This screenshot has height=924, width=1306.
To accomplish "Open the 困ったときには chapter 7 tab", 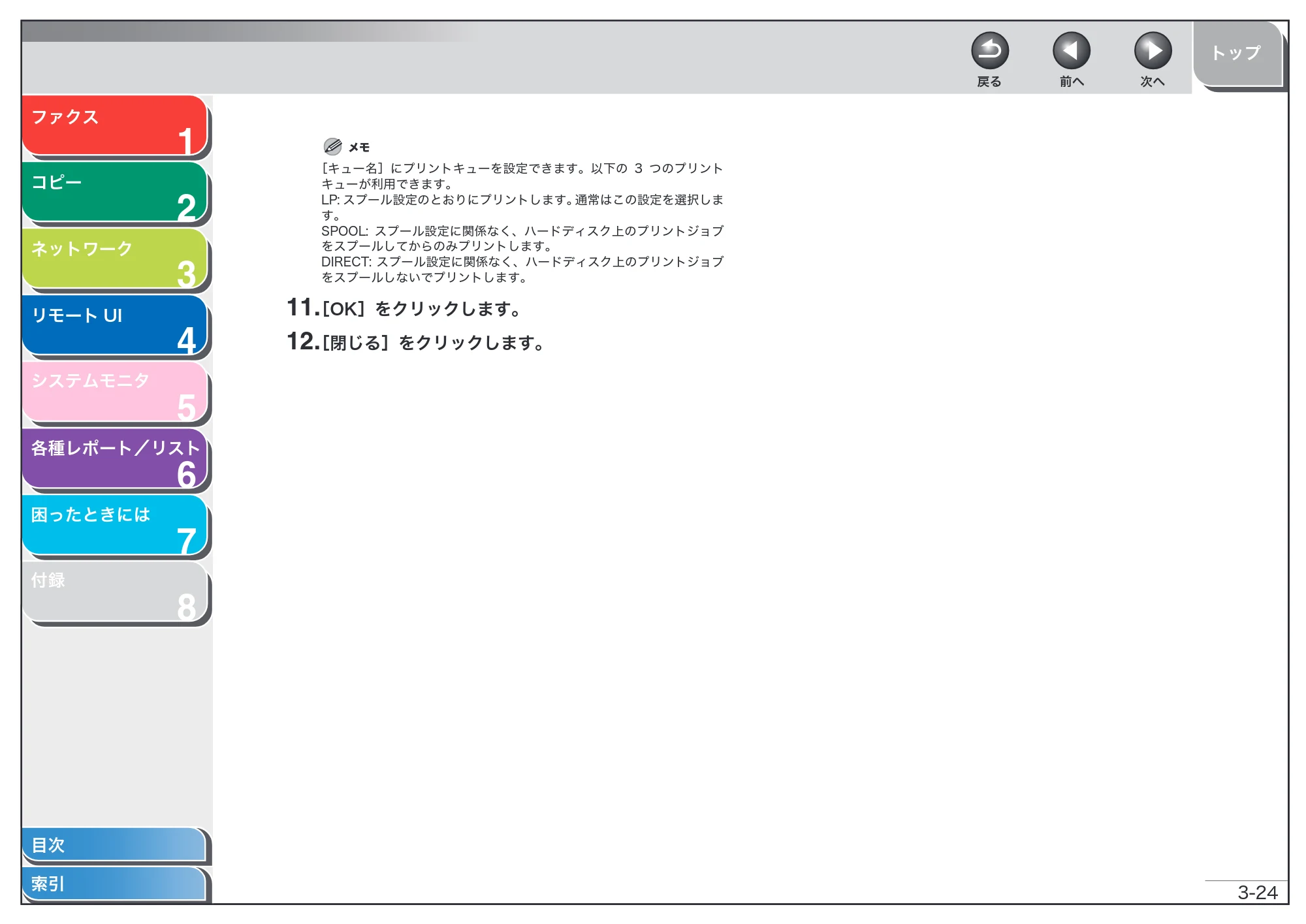I will coord(115,525).
